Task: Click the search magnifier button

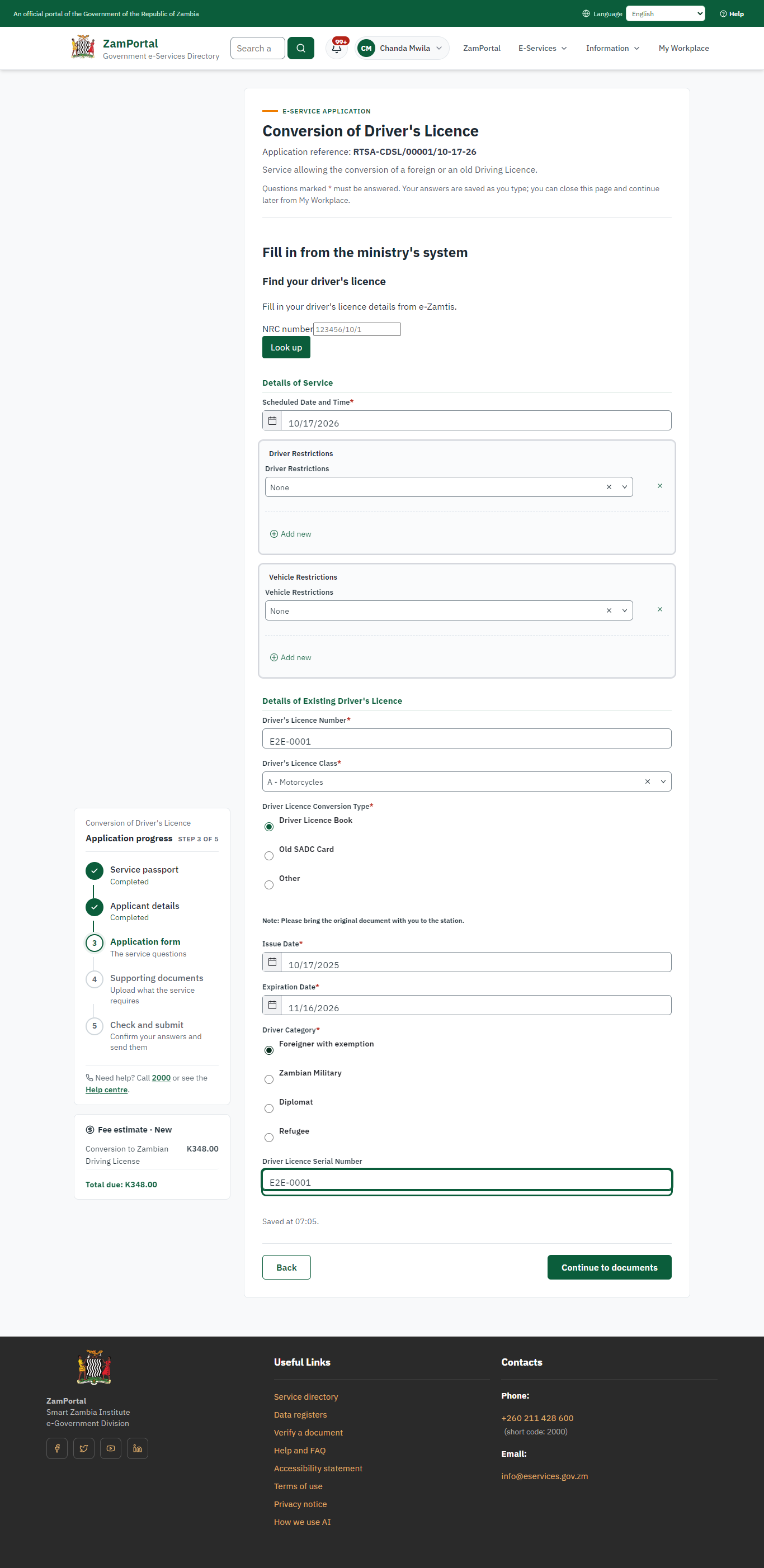Action: click(300, 48)
